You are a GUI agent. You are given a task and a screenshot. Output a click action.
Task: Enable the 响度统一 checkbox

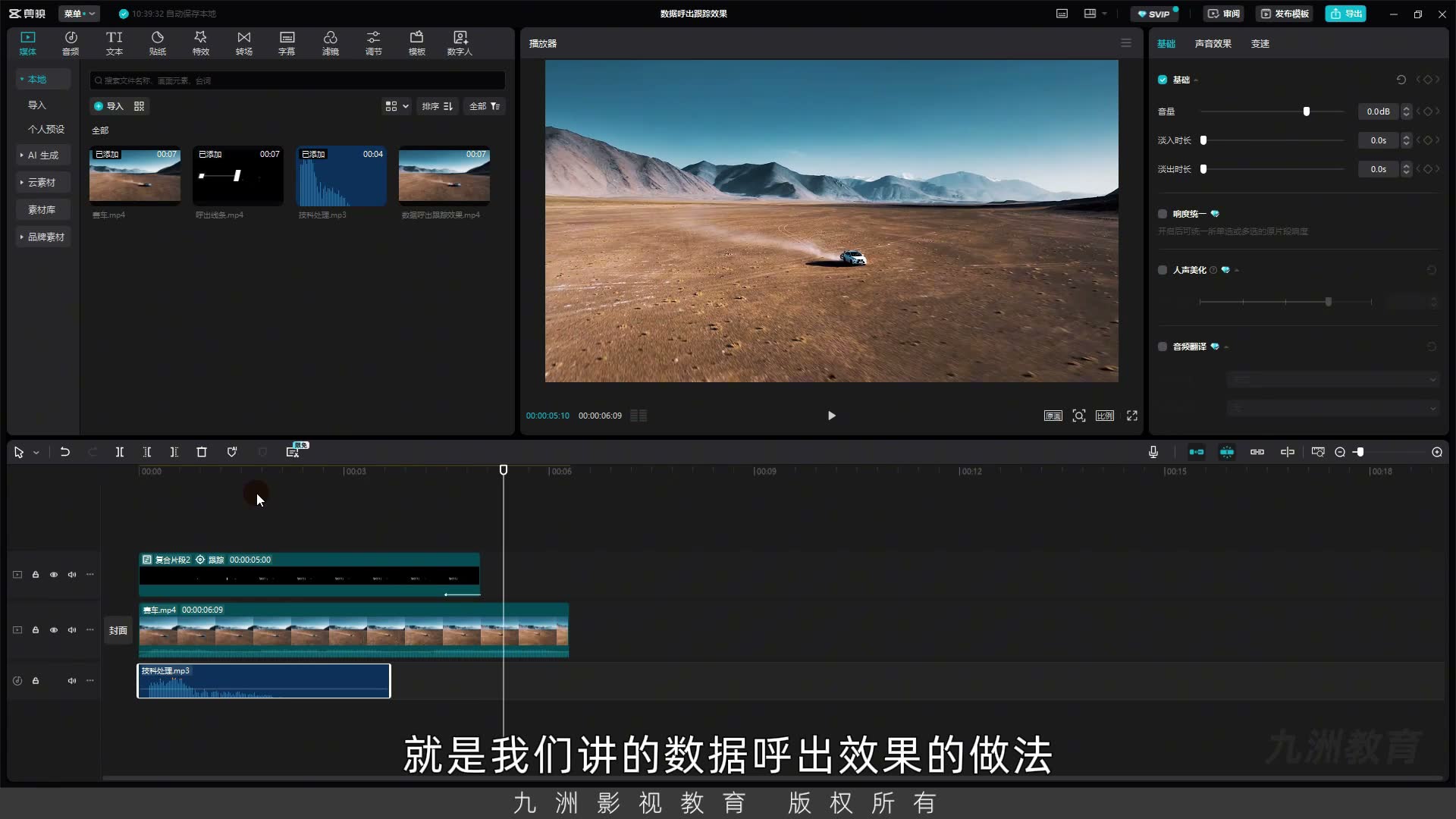pyautogui.click(x=1163, y=214)
